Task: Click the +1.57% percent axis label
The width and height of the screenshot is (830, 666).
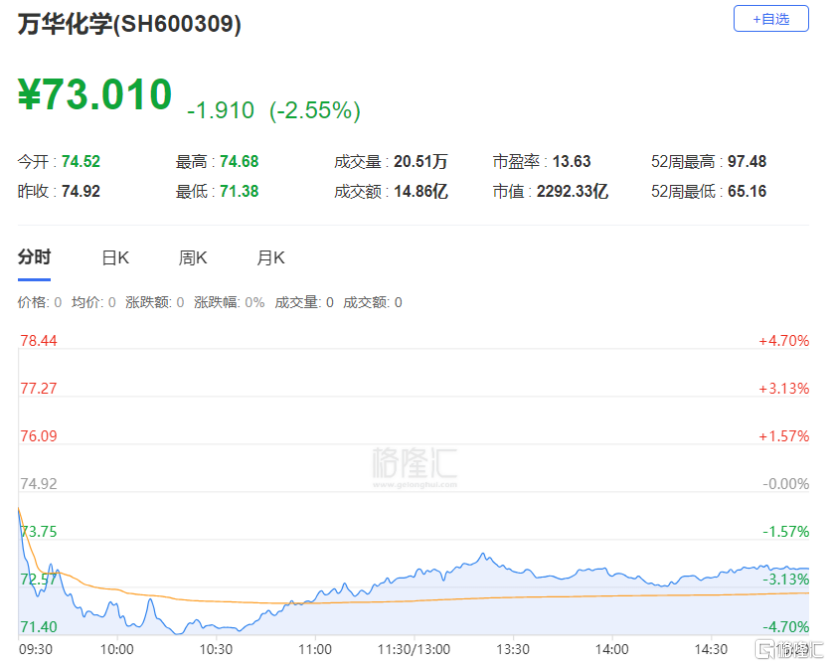Action: tap(783, 436)
